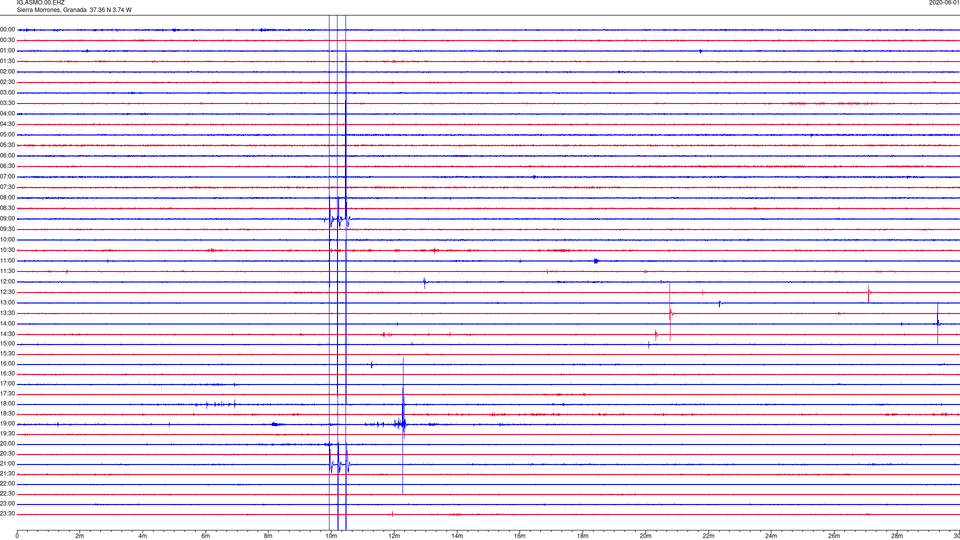
Task: Select the 14:00 row label
Action: [x=7, y=323]
